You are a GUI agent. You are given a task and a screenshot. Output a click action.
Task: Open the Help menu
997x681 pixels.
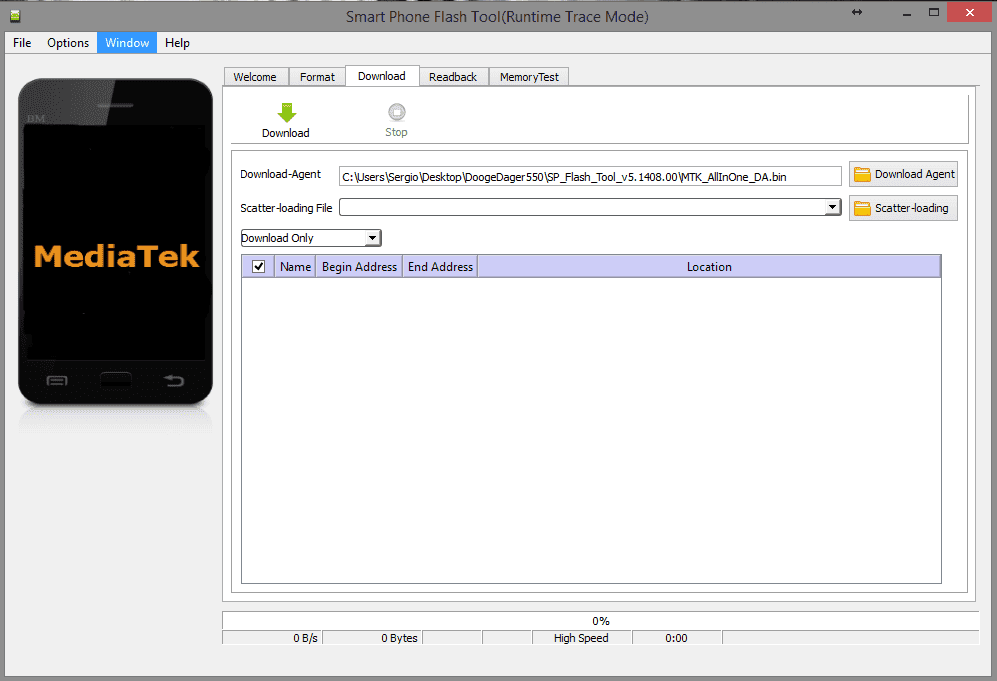pos(177,43)
